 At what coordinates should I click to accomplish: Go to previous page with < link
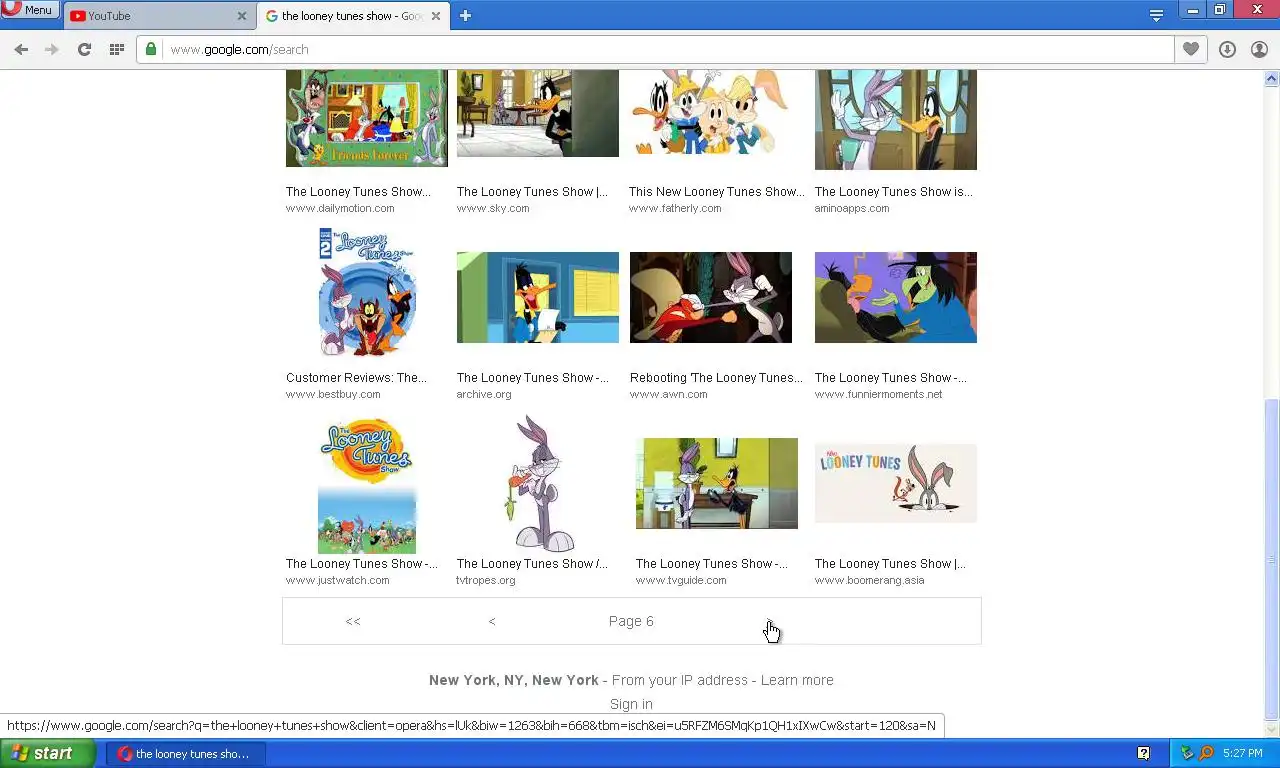(492, 621)
